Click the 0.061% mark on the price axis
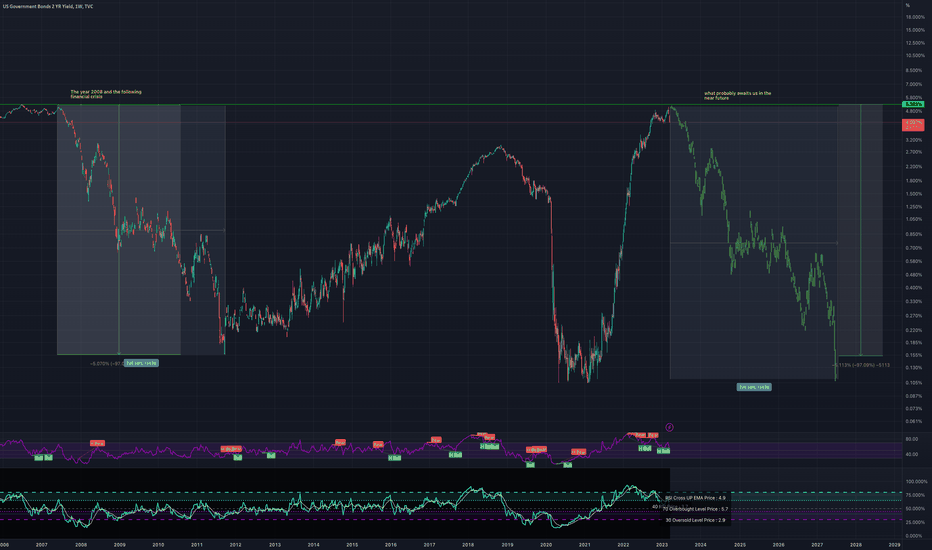The width and height of the screenshot is (932, 550). pos(914,421)
